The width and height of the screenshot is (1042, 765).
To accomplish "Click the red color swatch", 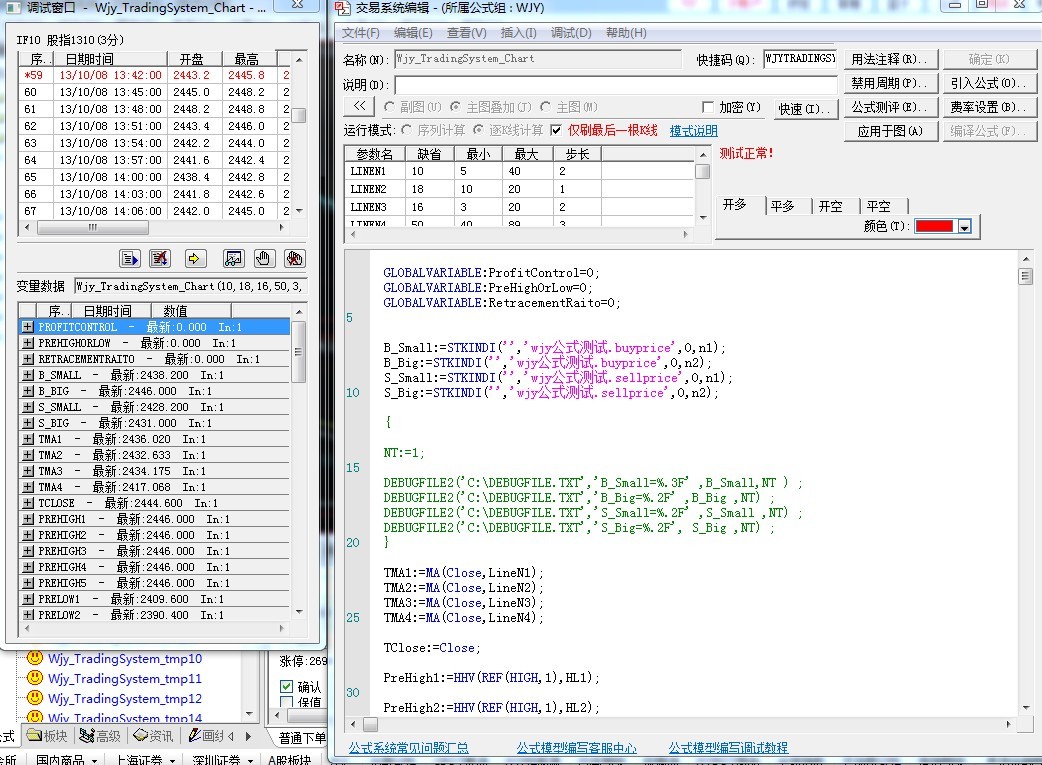I will coord(934,227).
